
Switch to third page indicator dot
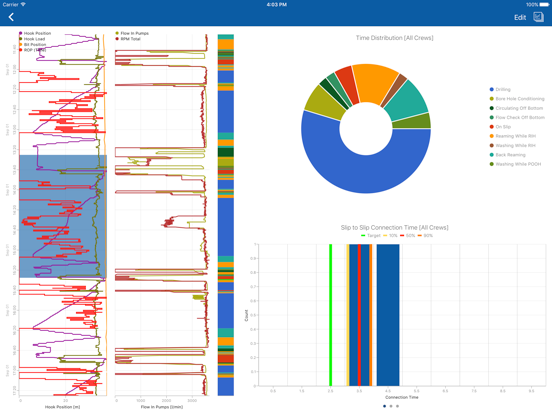[397, 406]
